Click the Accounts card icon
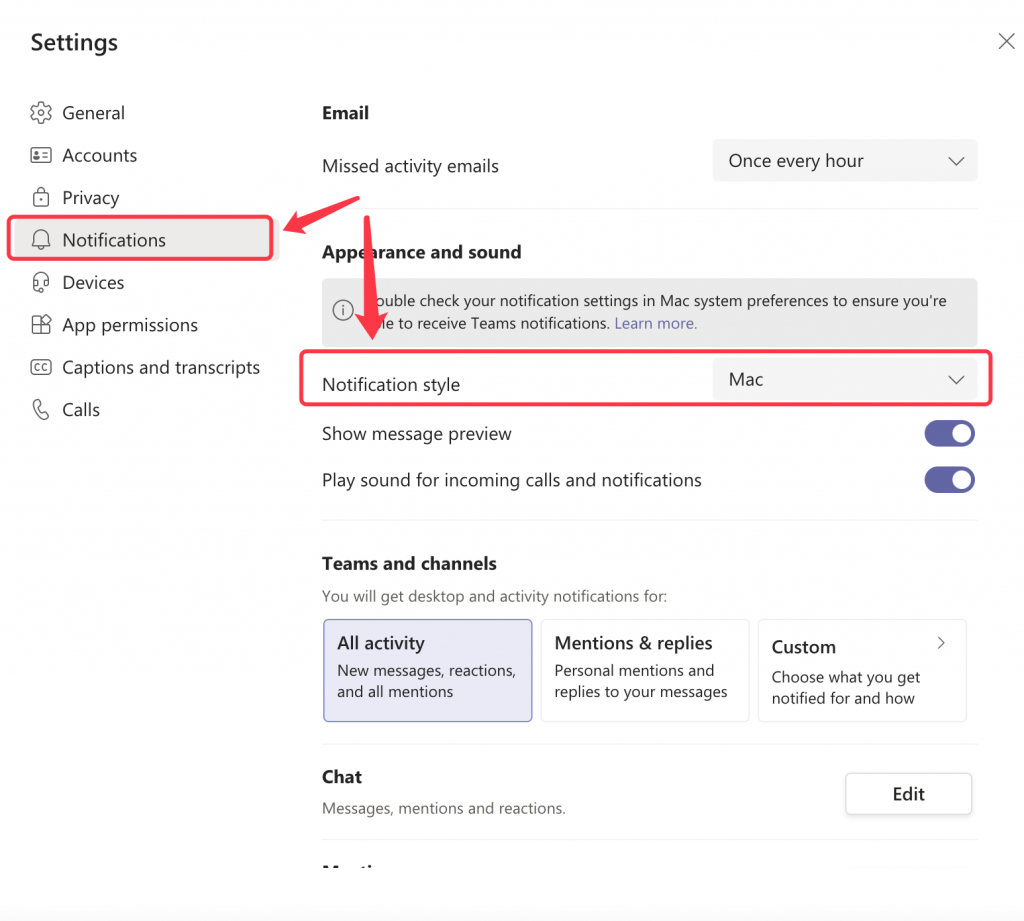 pyautogui.click(x=41, y=155)
